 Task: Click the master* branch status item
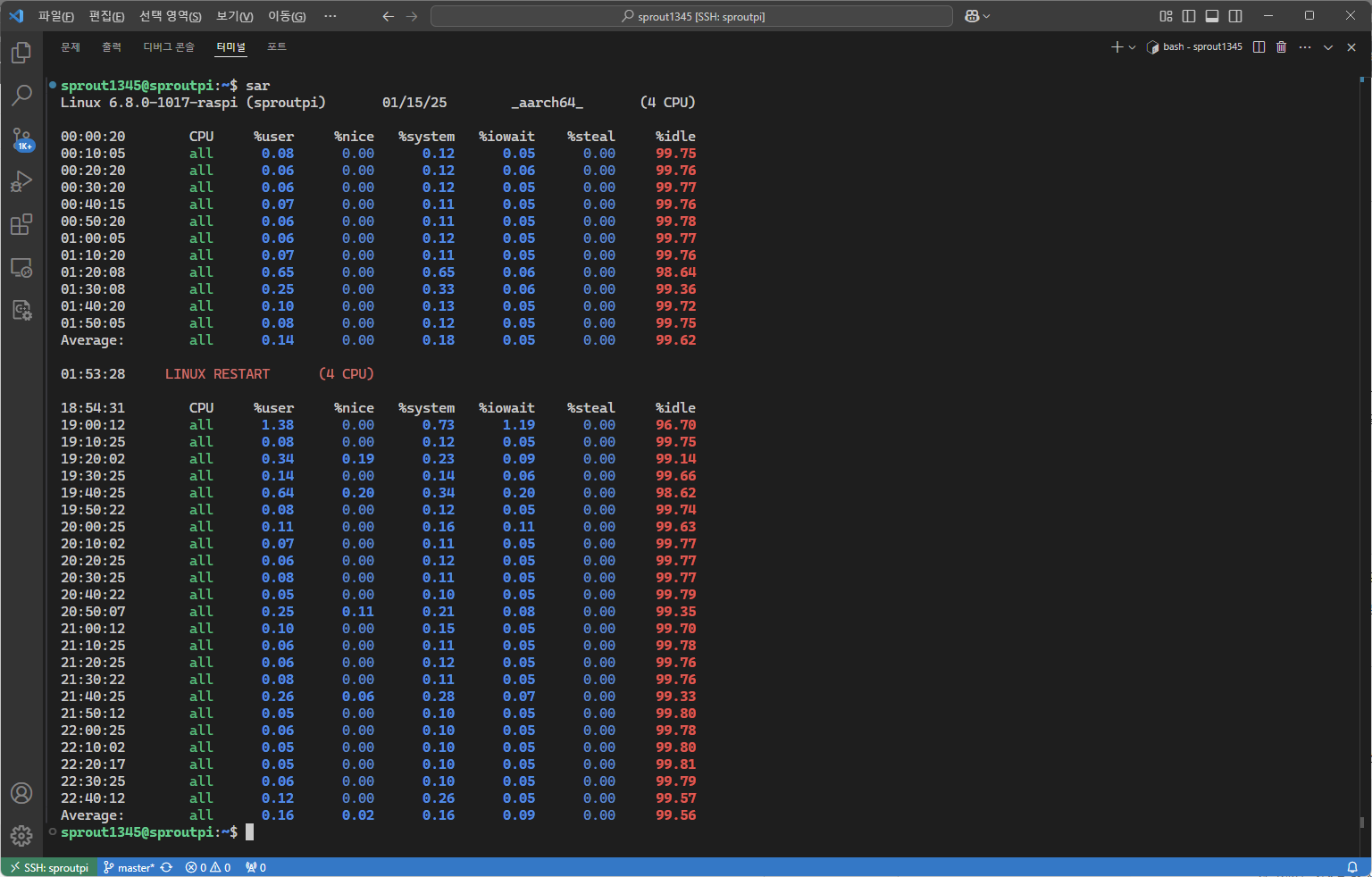point(130,867)
